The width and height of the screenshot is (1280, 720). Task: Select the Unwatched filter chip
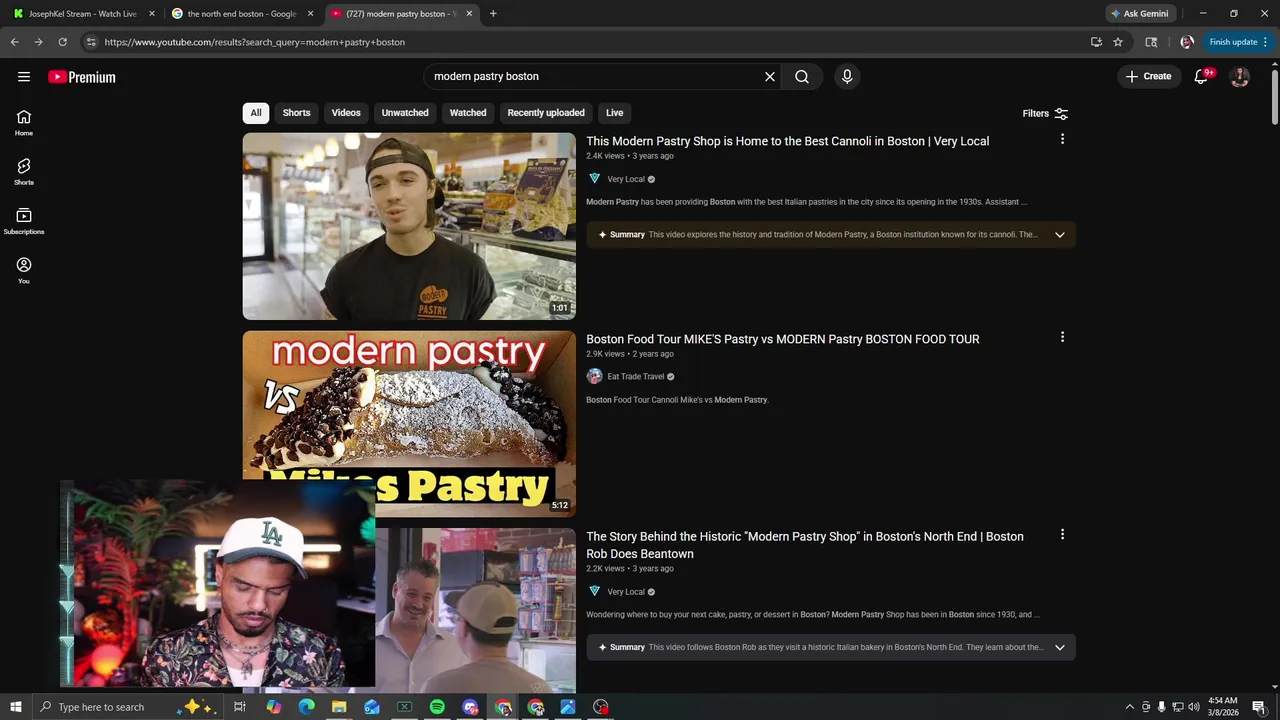[405, 113]
